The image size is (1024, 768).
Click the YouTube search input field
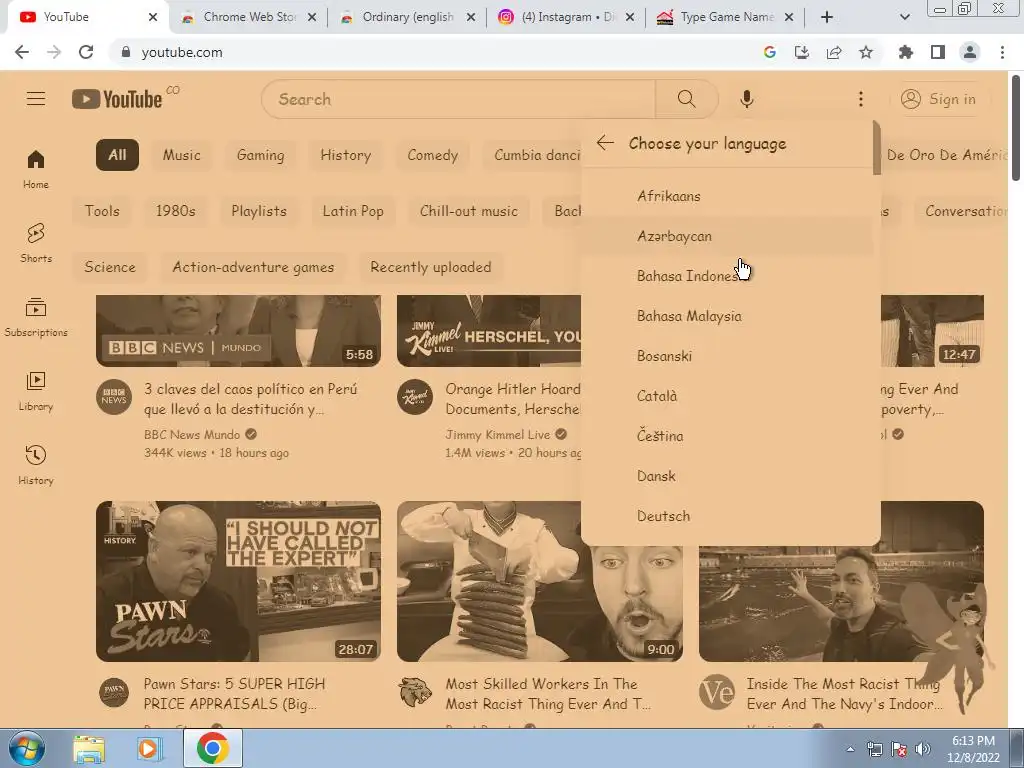coord(458,99)
